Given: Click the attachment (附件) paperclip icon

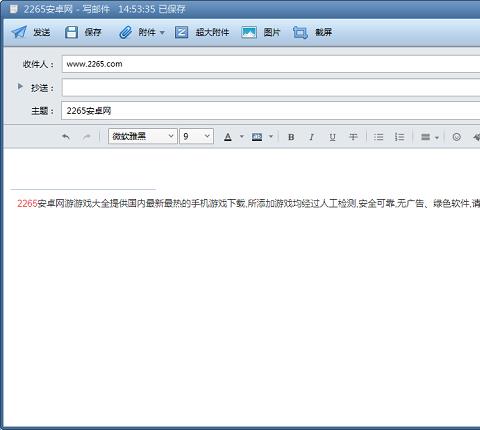Looking at the screenshot, I should pyautogui.click(x=125, y=32).
